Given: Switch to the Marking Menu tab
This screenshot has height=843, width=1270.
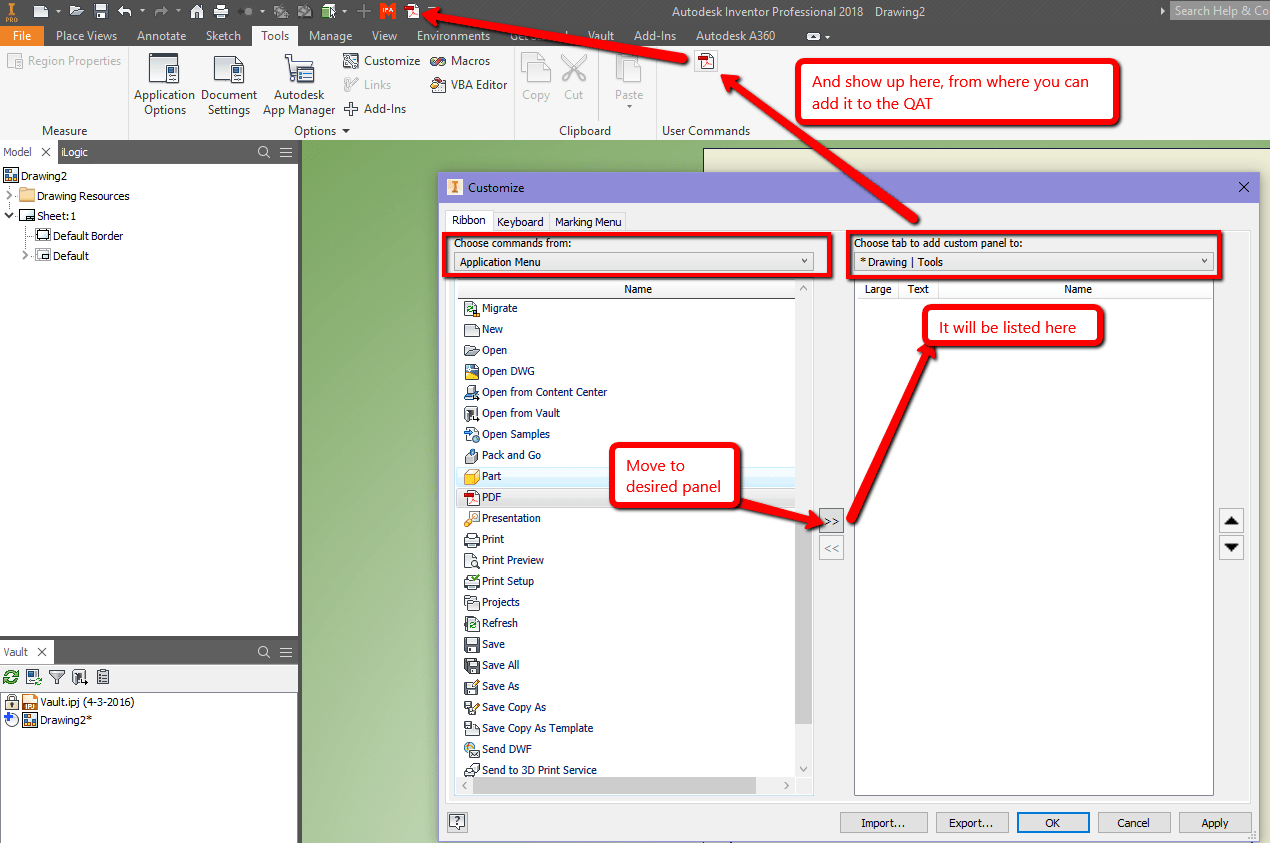Looking at the screenshot, I should click(x=587, y=221).
